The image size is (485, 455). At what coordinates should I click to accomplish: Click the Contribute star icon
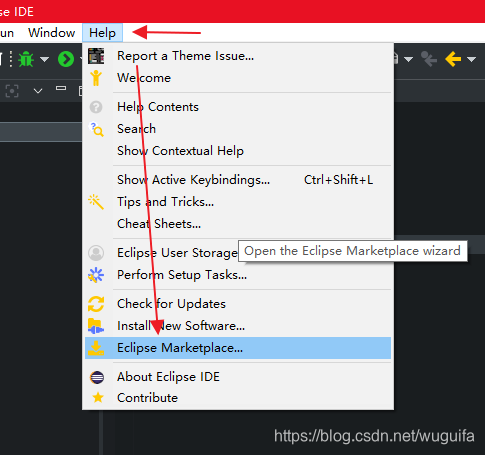pyautogui.click(x=98, y=397)
